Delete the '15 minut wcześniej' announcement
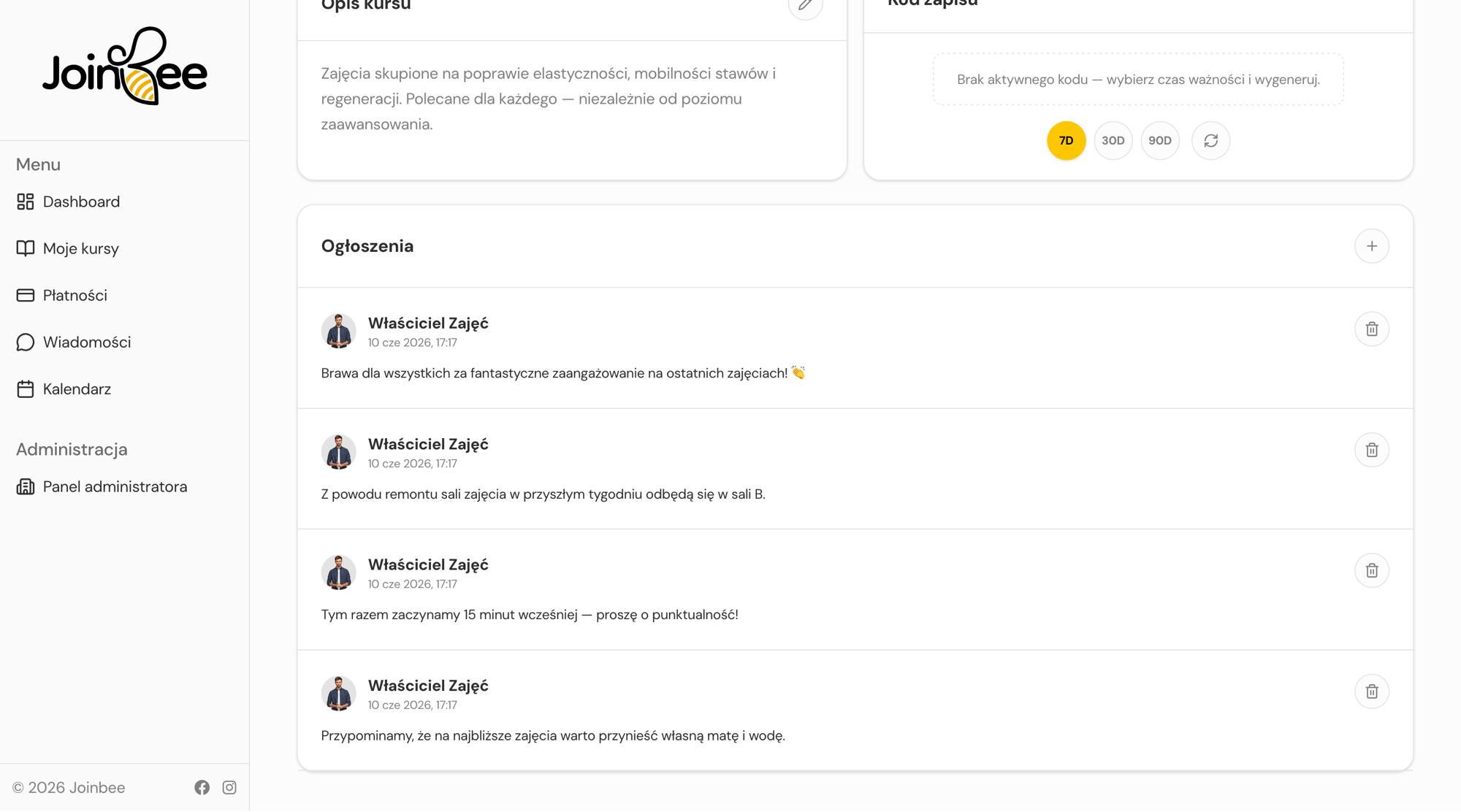Viewport: 1461px width, 812px height. coord(1371,570)
